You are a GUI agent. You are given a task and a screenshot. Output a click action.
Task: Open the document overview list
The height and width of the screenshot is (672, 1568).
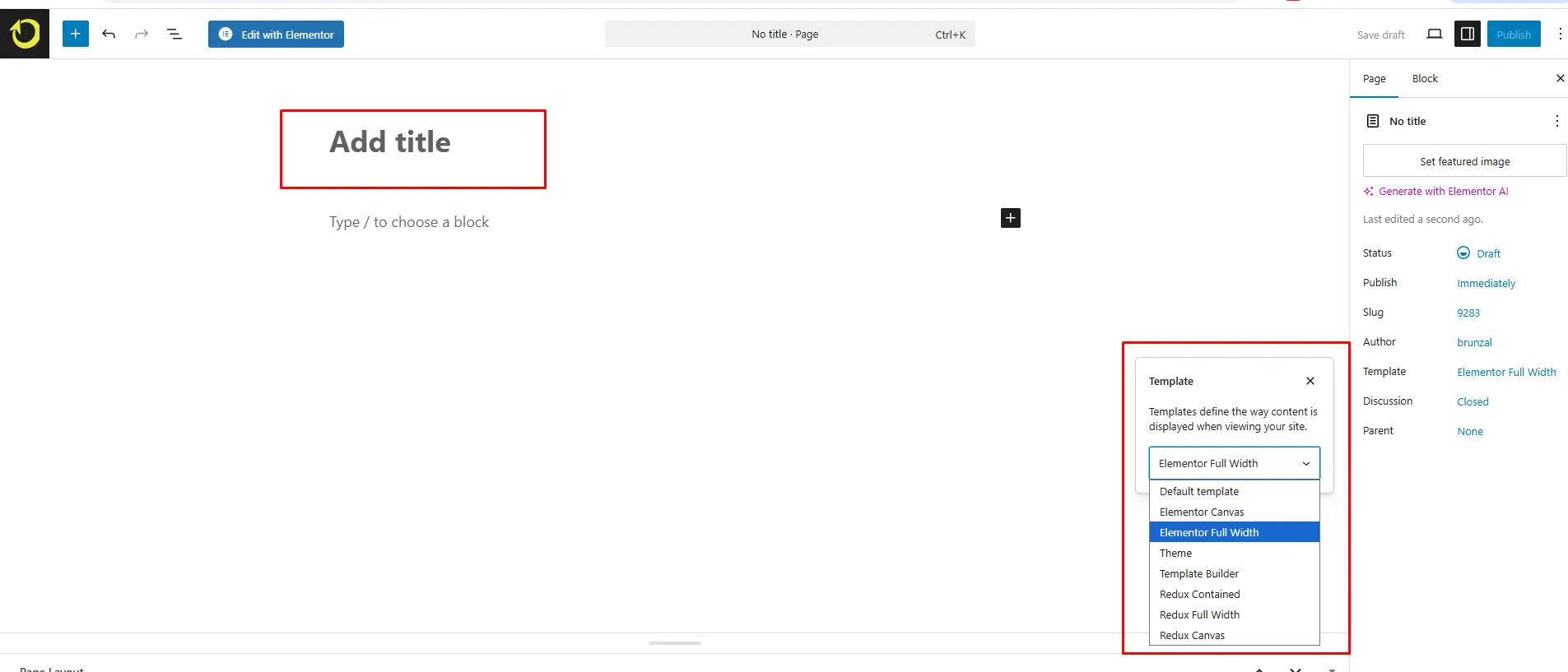click(174, 34)
